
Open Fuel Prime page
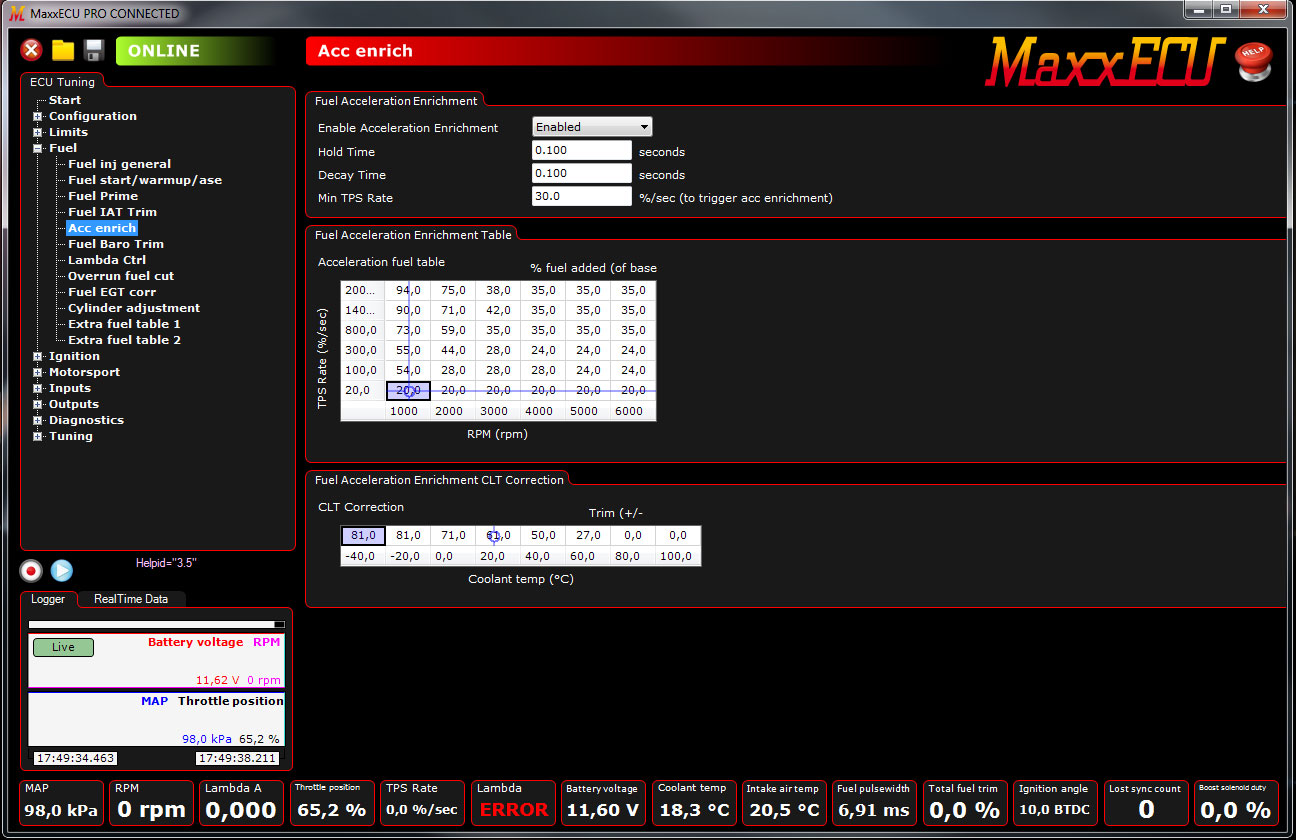[x=103, y=196]
